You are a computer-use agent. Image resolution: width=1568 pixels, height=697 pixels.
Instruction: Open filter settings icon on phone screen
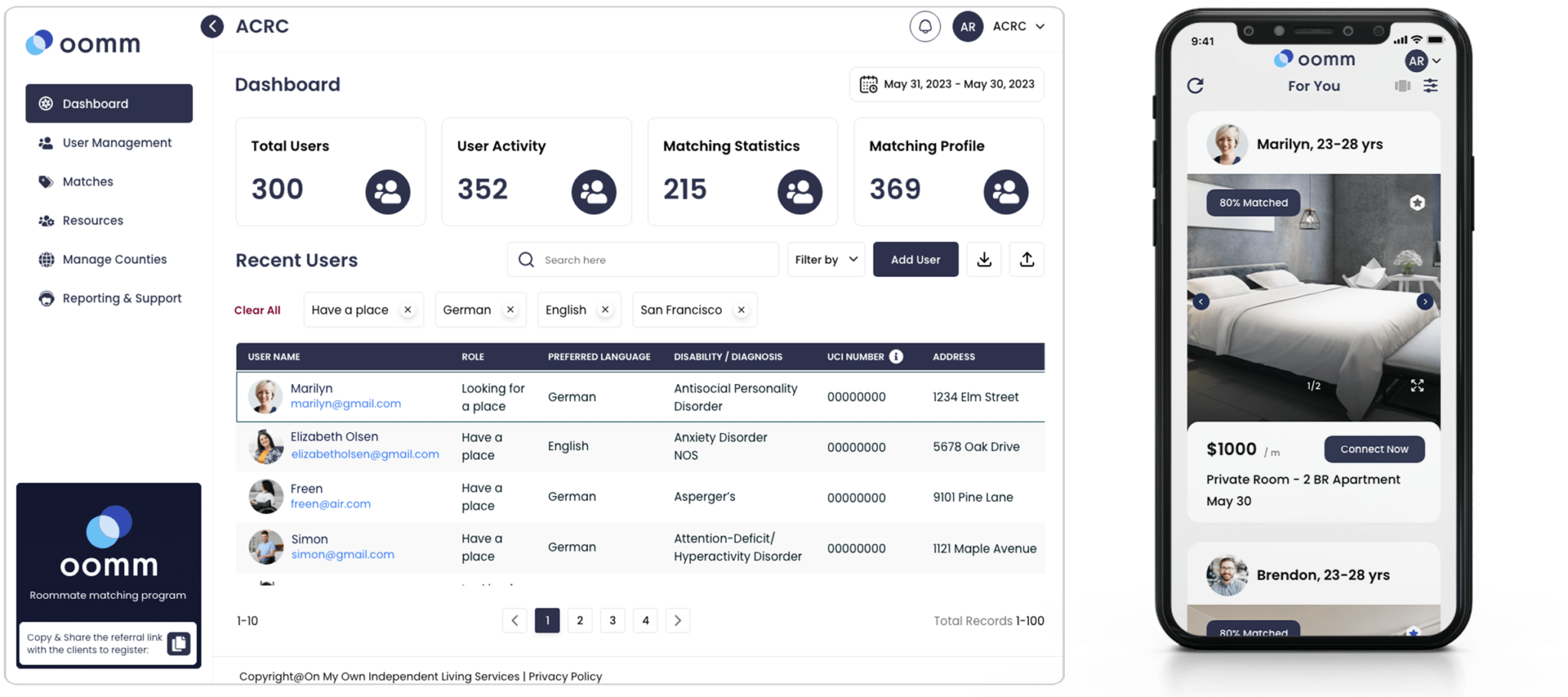click(x=1430, y=86)
